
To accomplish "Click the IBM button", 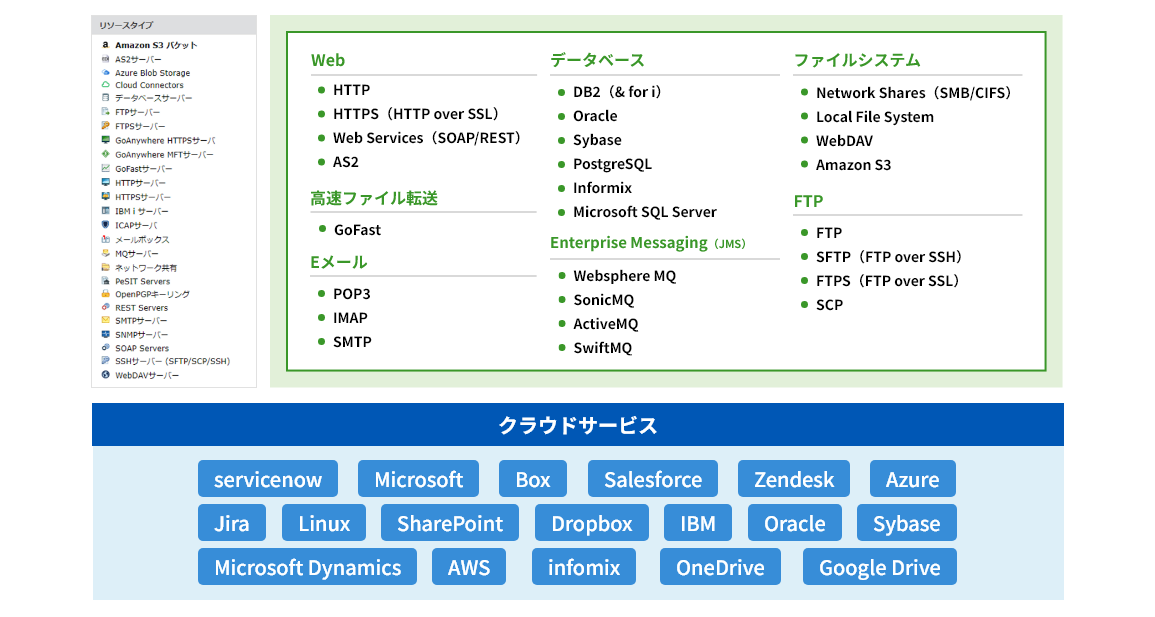I will 698,523.
